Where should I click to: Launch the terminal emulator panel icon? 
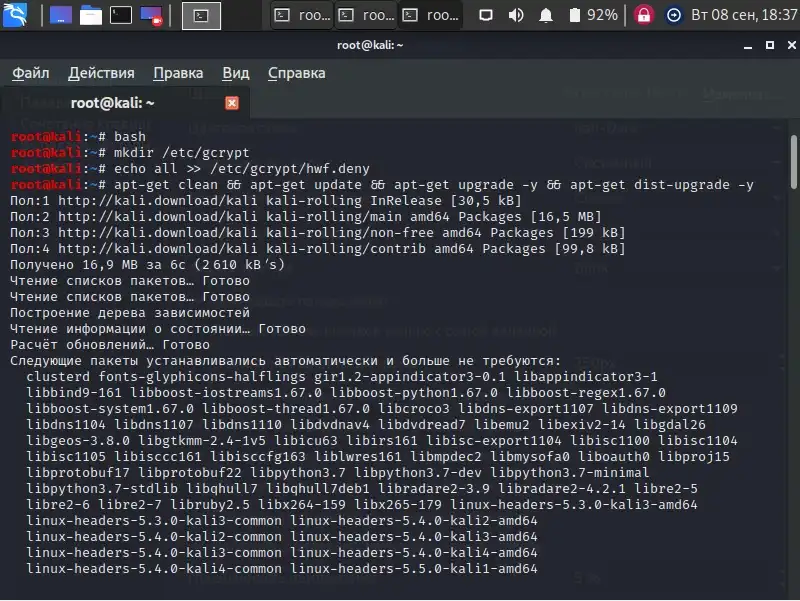121,15
